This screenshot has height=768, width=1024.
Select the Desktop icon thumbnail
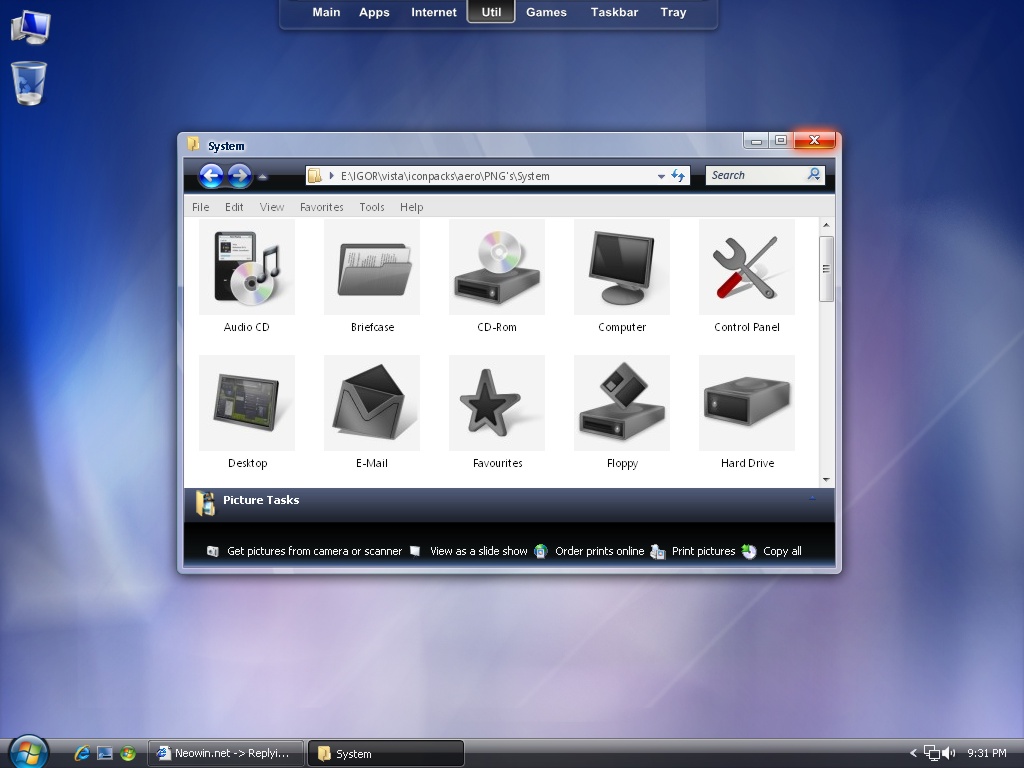click(x=247, y=403)
